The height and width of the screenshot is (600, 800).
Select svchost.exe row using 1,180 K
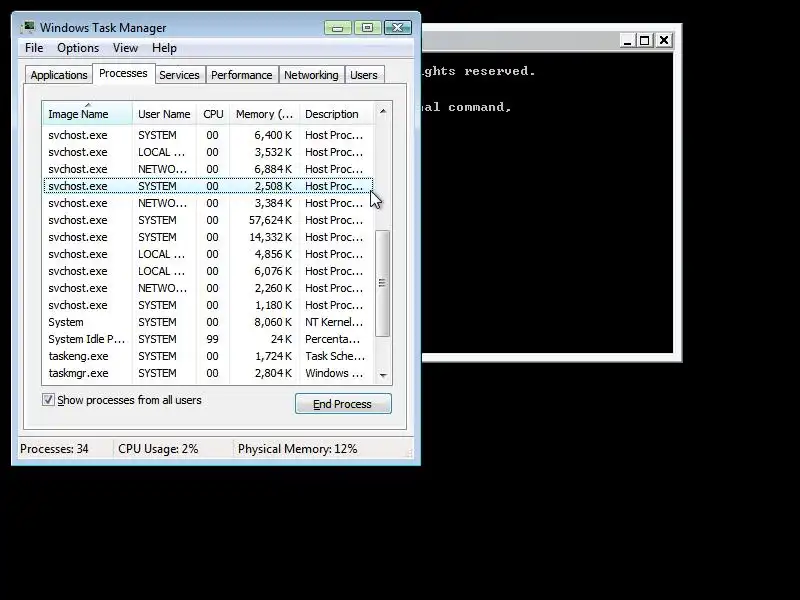208,305
